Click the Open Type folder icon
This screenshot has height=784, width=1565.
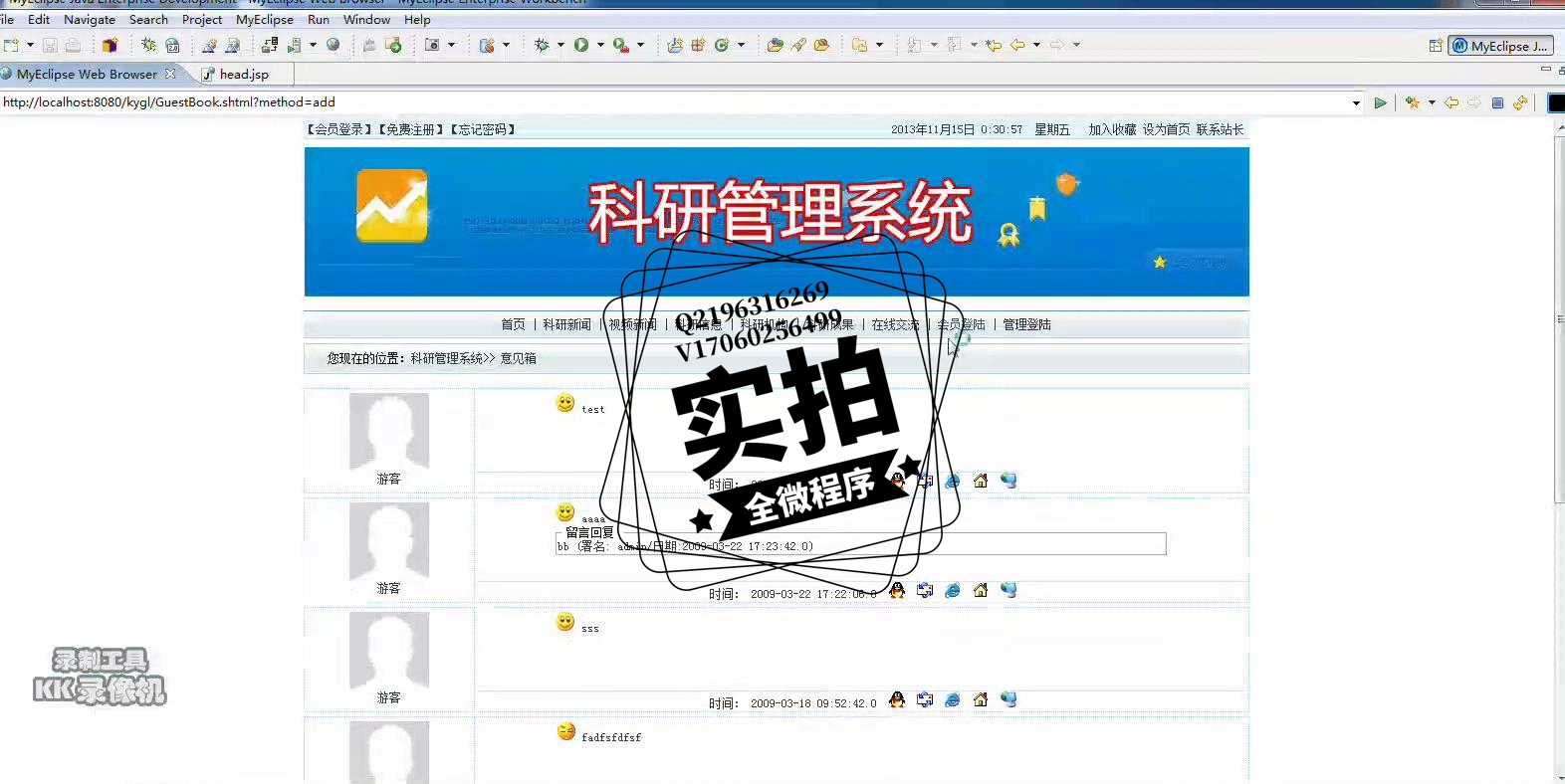pyautogui.click(x=775, y=45)
